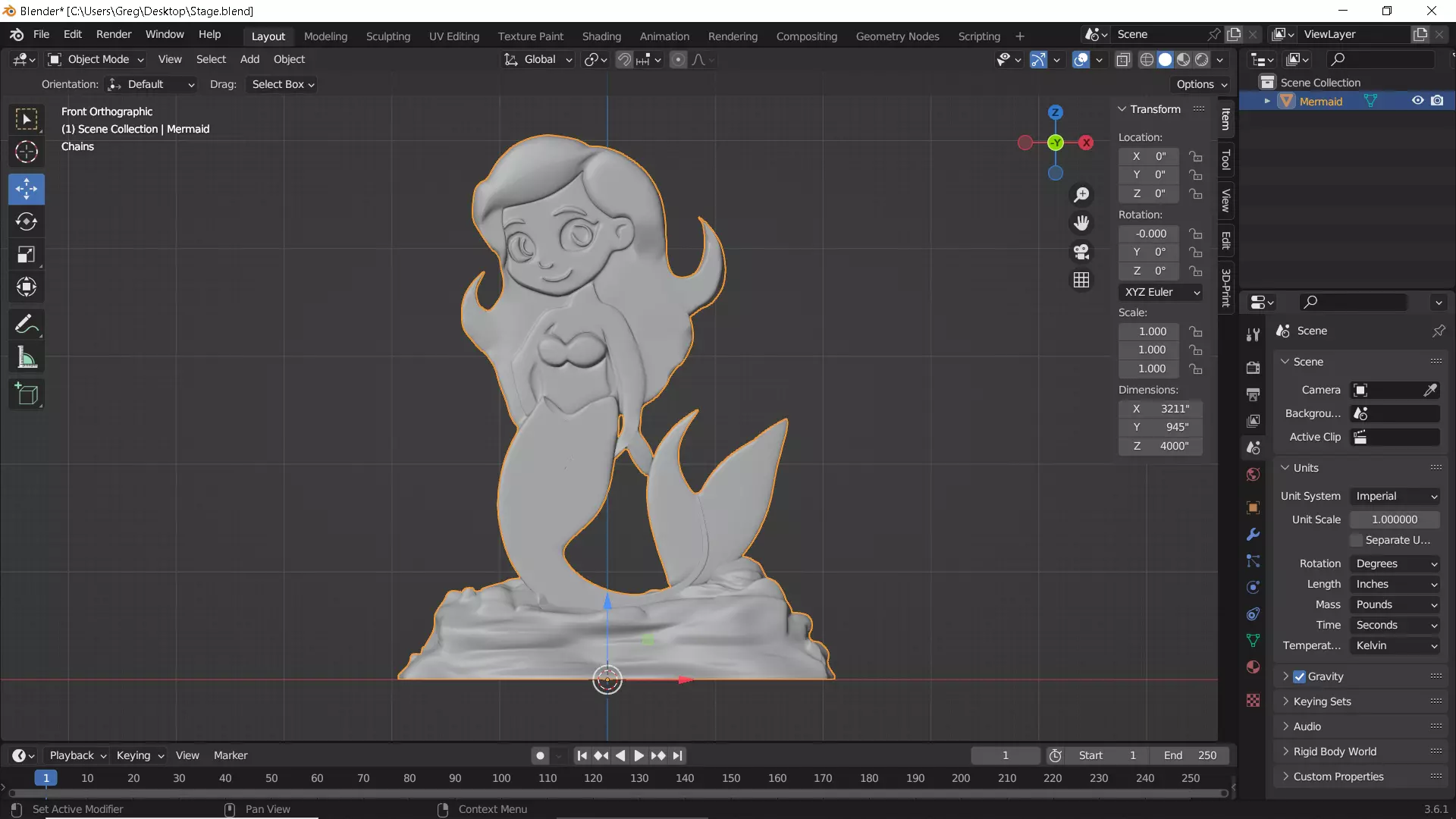Switch orthographic/perspective with grid icon
This screenshot has width=1456, height=819.
(x=1081, y=280)
